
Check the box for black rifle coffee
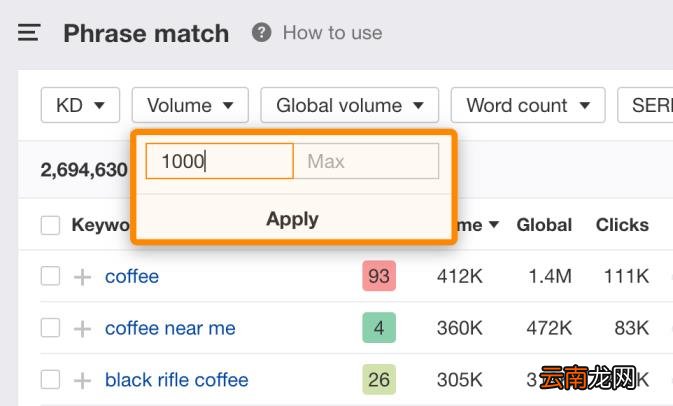(x=50, y=380)
